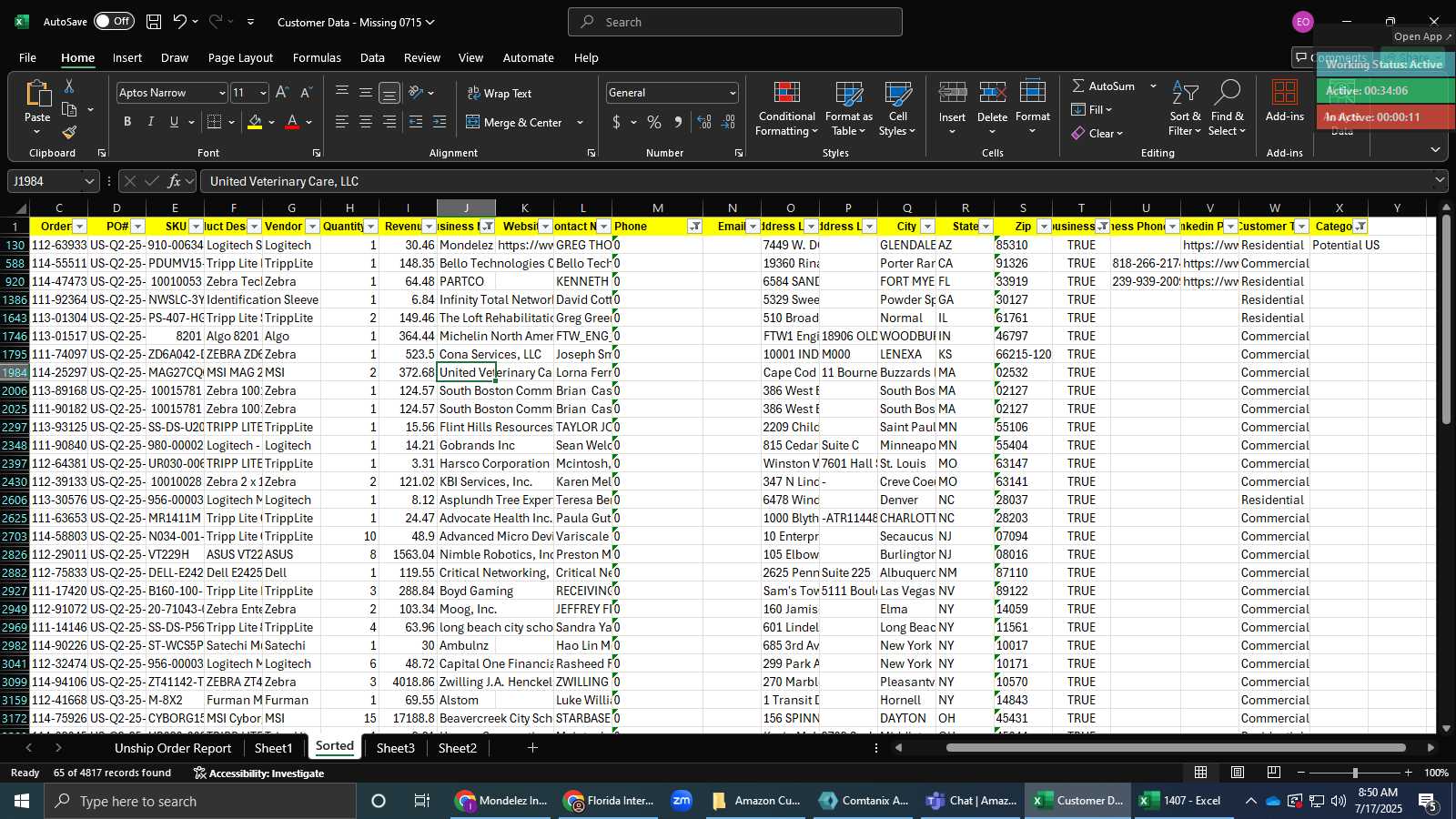
Task: Open the Name Box dropdown
Action: (89, 181)
